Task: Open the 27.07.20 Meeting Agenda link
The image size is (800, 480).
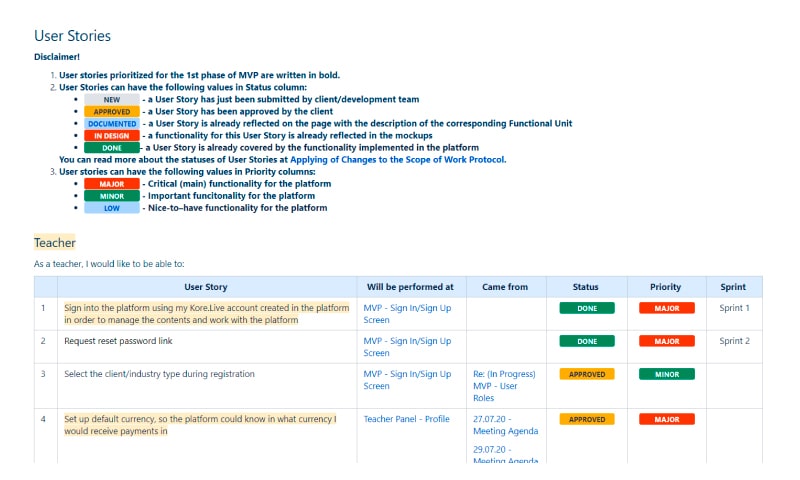Action: 505,425
